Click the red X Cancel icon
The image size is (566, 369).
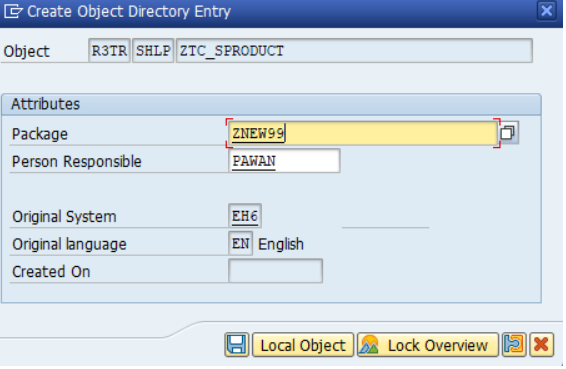tap(541, 345)
